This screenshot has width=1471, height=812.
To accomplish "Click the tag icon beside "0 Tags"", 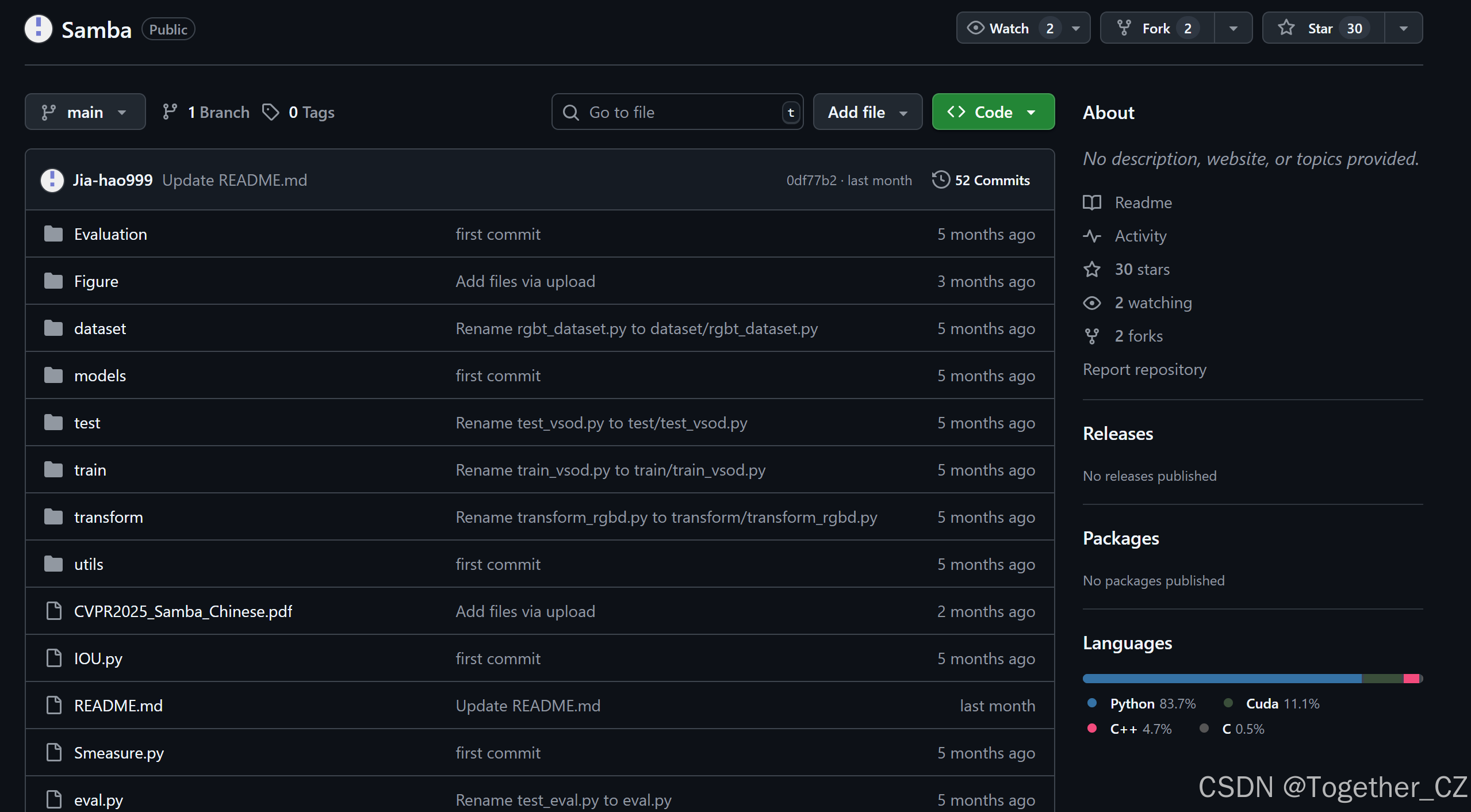I will tap(271, 112).
